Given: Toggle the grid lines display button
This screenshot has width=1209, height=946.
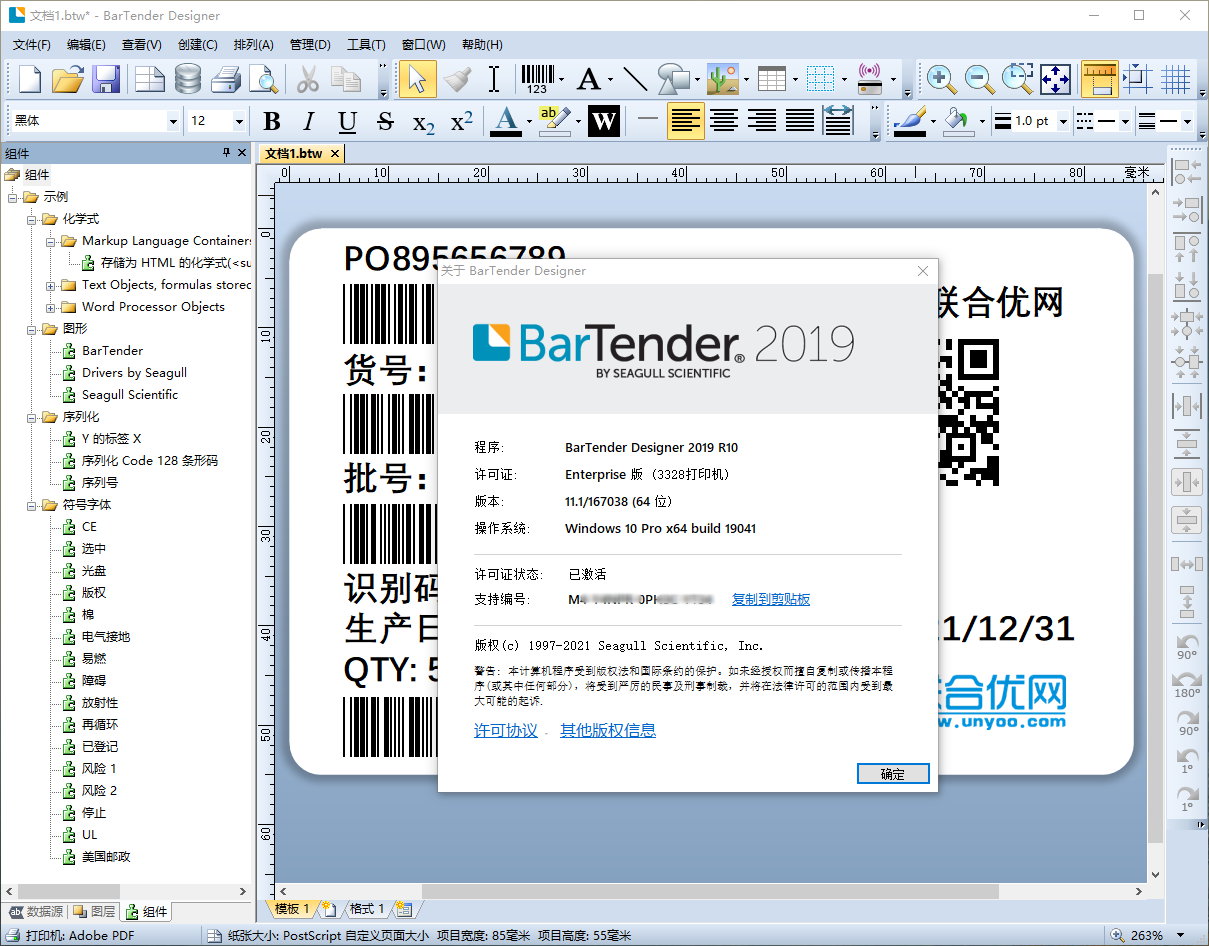Looking at the screenshot, I should pos(1175,79).
